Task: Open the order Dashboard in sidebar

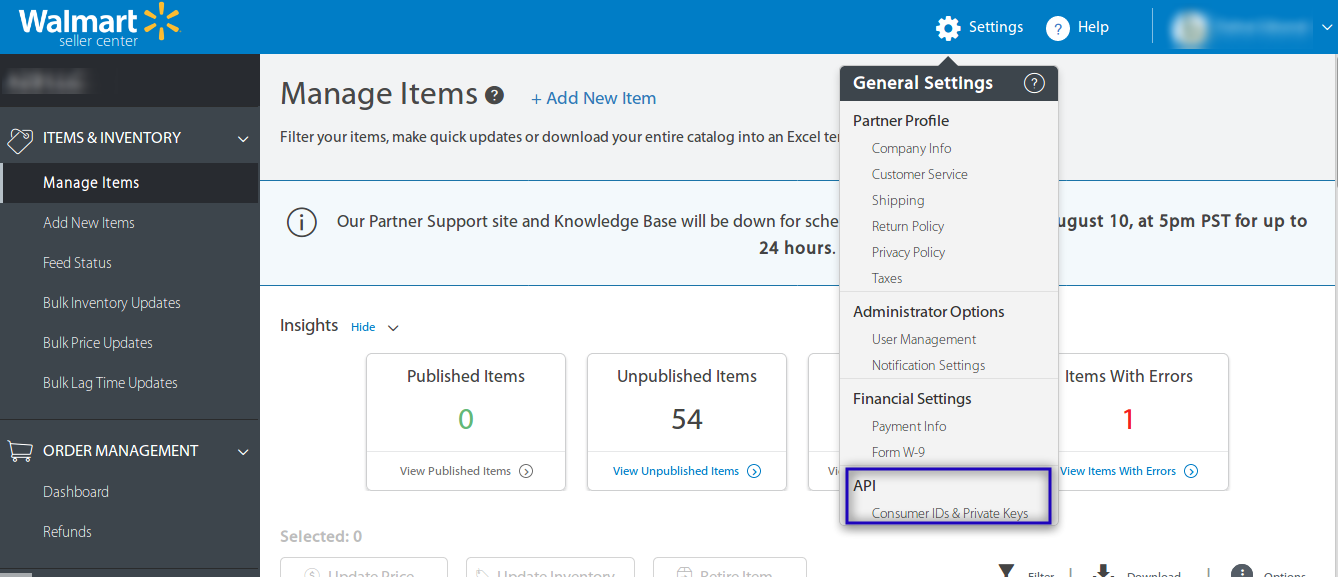Action: (x=75, y=492)
